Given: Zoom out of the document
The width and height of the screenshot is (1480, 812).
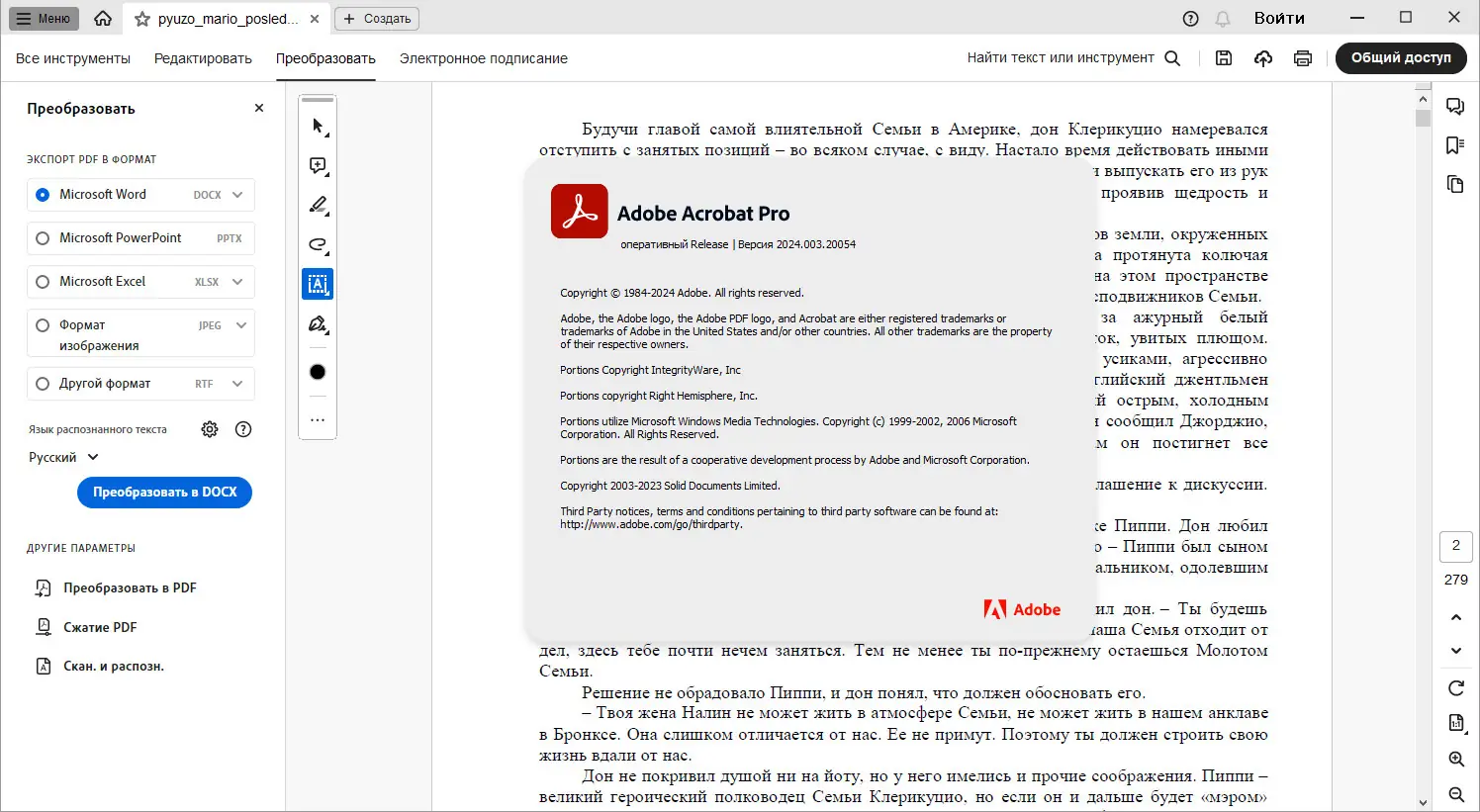Looking at the screenshot, I should click(x=1456, y=794).
